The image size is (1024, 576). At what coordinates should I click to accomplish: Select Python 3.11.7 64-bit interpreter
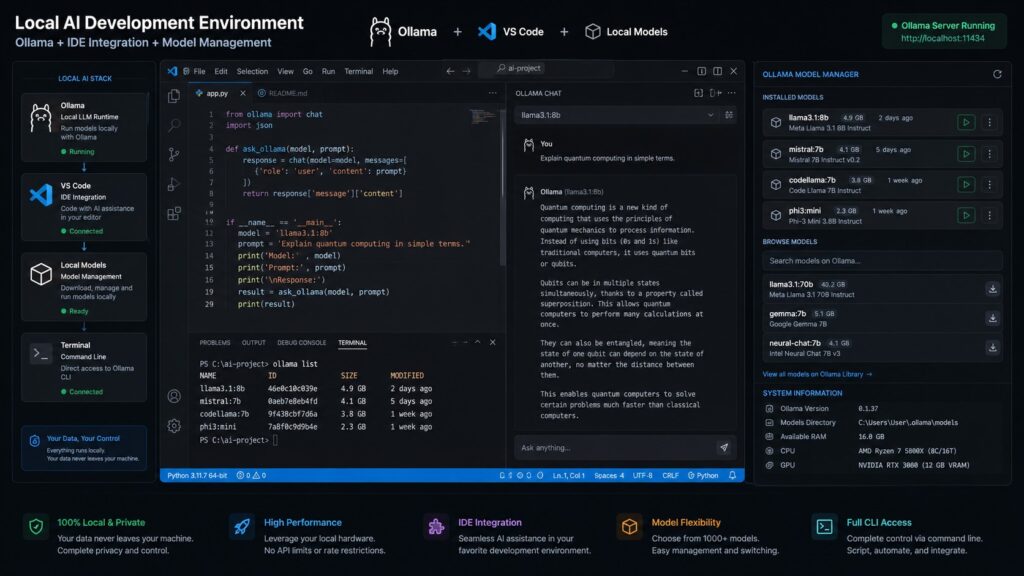(197, 475)
